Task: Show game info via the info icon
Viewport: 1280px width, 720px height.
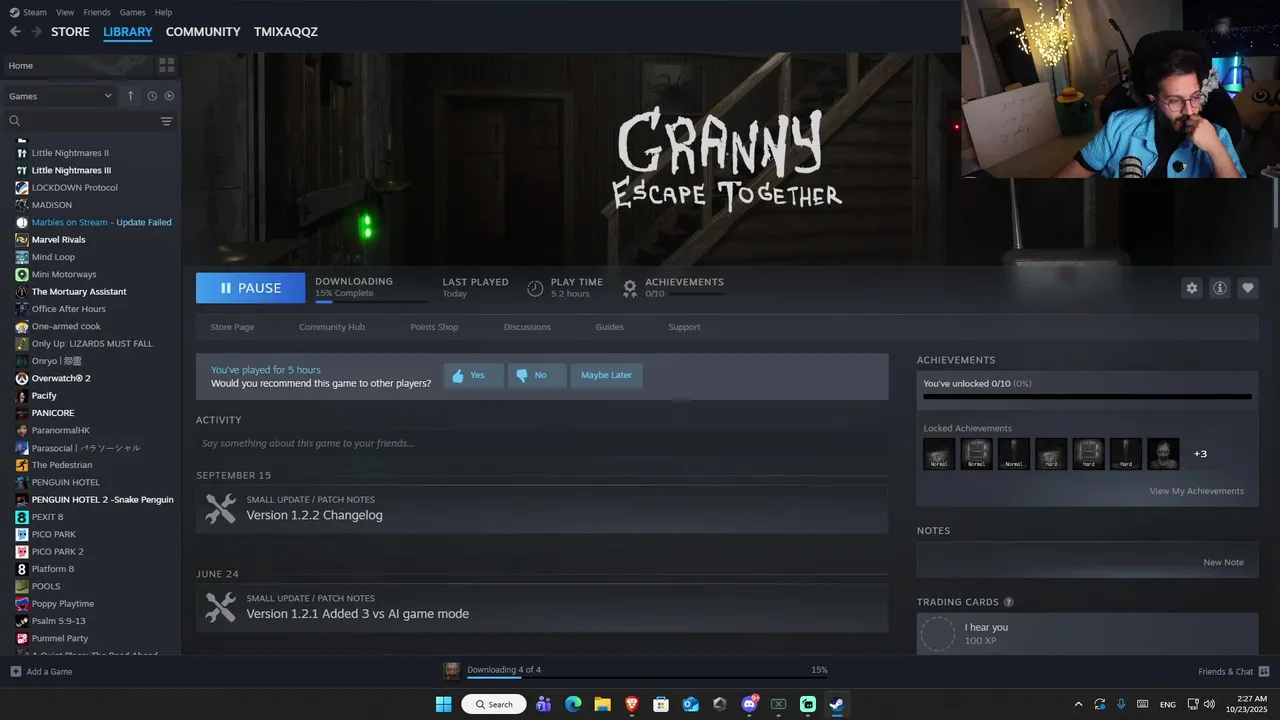Action: [1220, 288]
